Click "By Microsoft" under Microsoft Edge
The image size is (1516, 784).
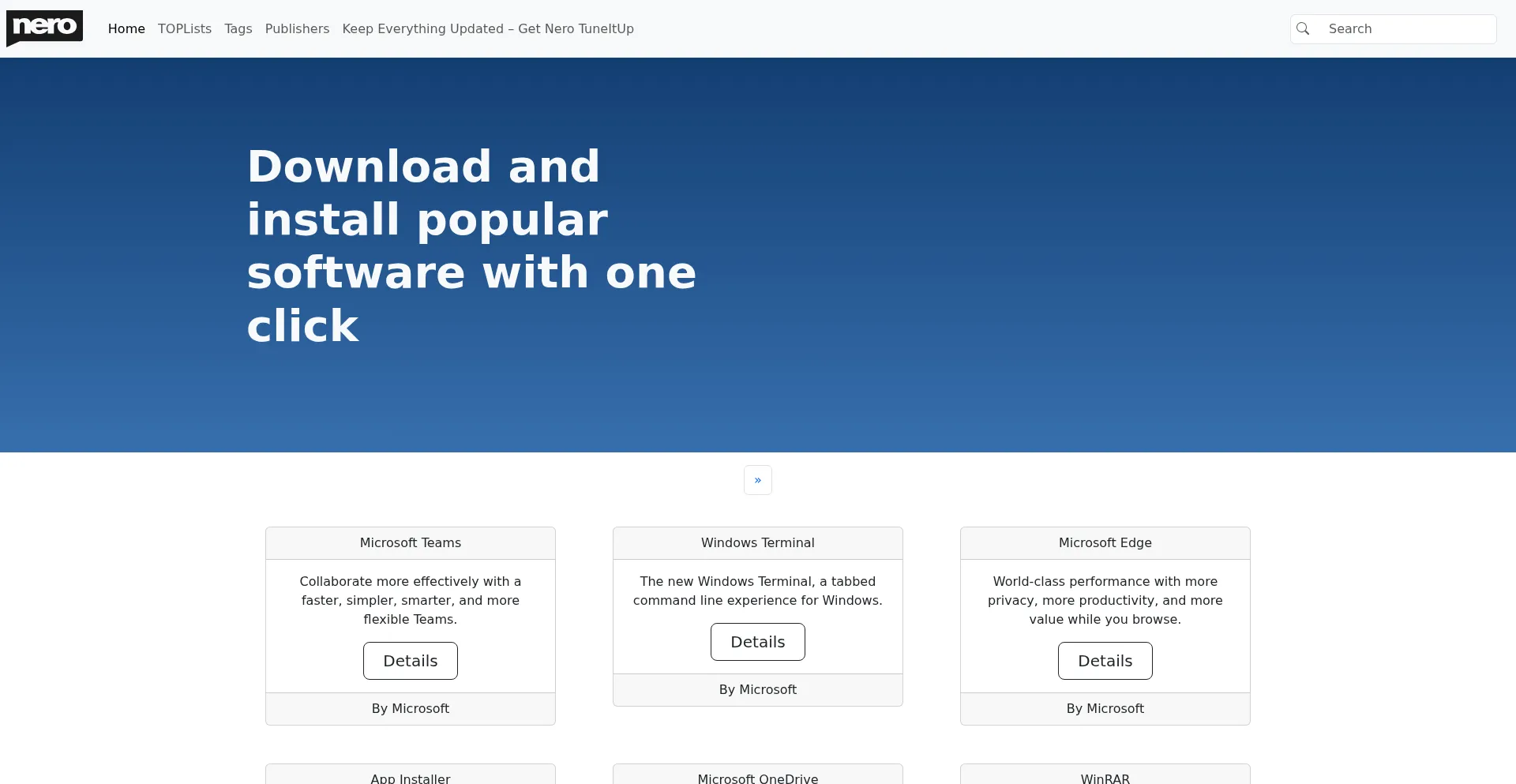[x=1105, y=709]
